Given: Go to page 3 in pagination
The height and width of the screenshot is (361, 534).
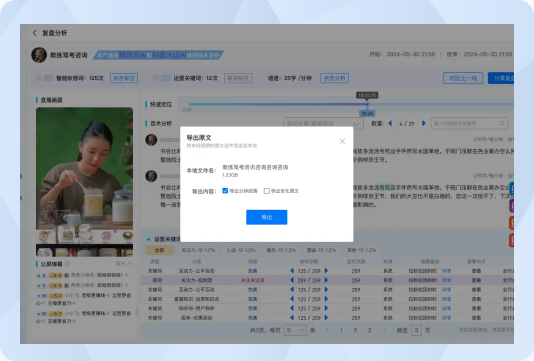Looking at the screenshot, I should (x=369, y=330).
